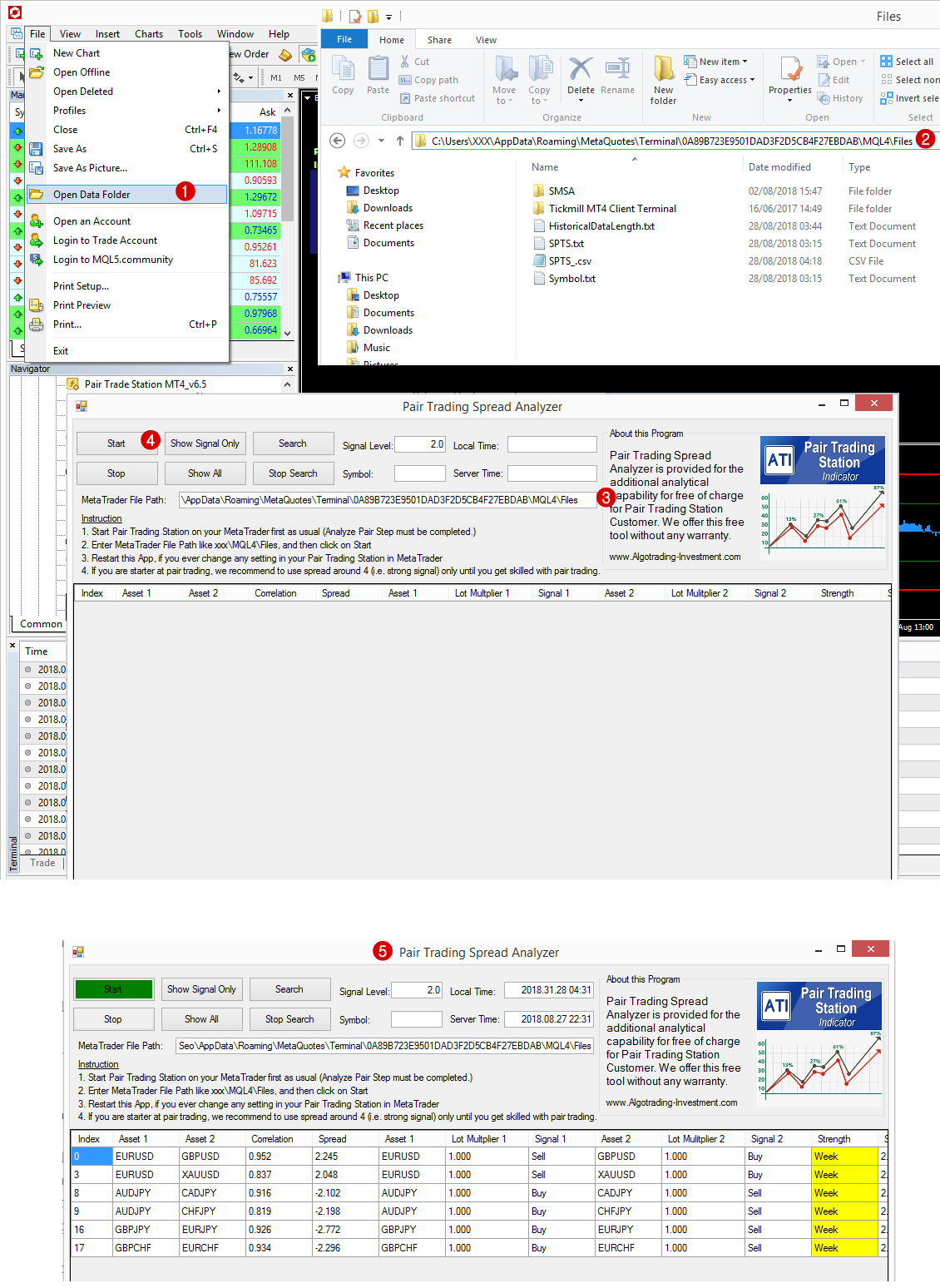
Task: Open the Common tab in Navigator
Action: [x=41, y=624]
